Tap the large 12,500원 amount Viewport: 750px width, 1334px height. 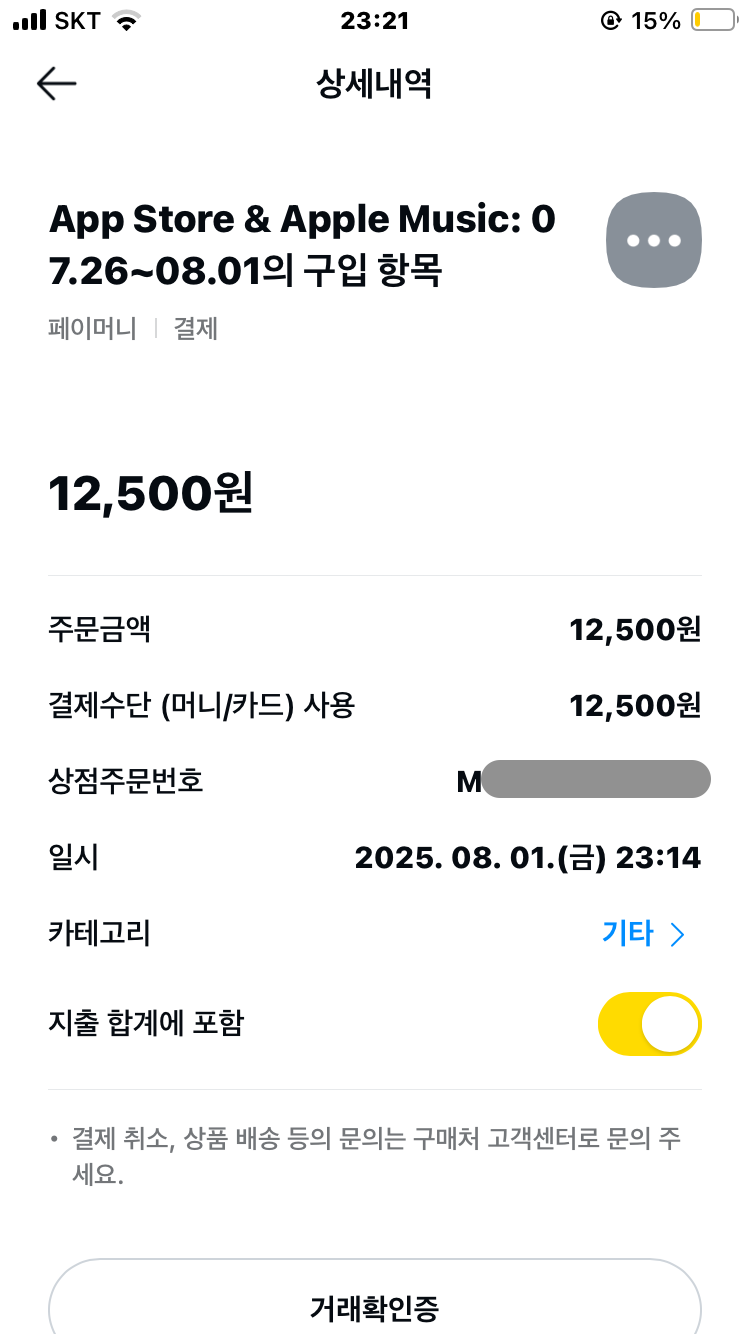[x=151, y=494]
